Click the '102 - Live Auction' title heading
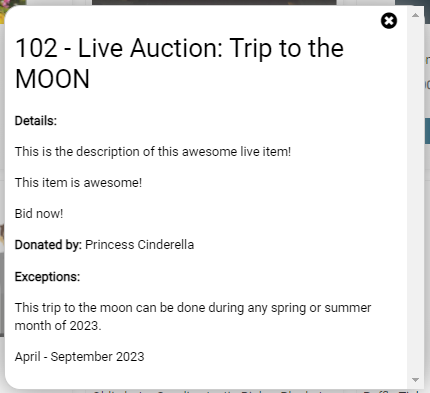Image resolution: width=430 pixels, height=393 pixels. [x=179, y=63]
